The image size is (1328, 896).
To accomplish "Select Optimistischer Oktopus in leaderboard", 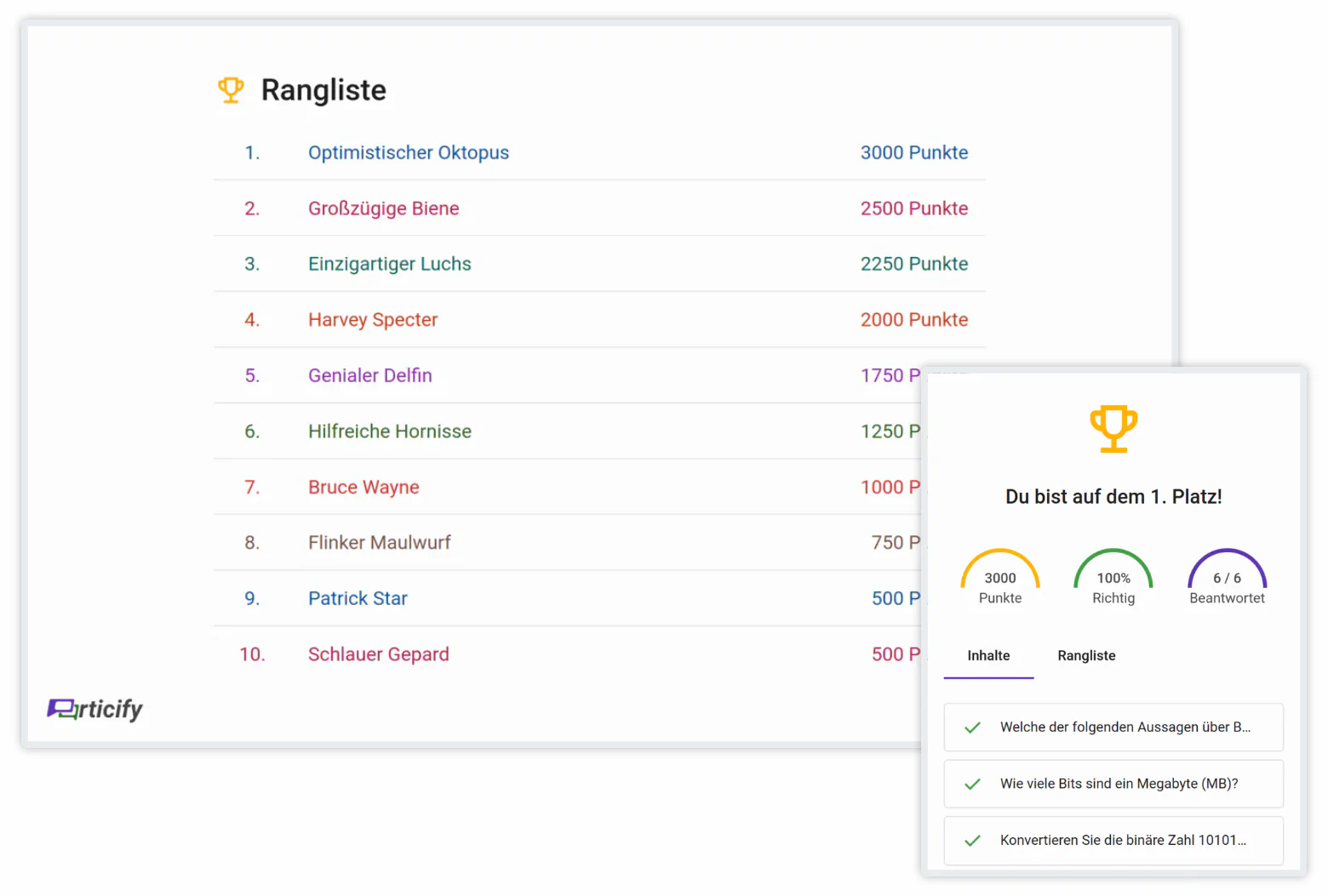I will 408,153.
